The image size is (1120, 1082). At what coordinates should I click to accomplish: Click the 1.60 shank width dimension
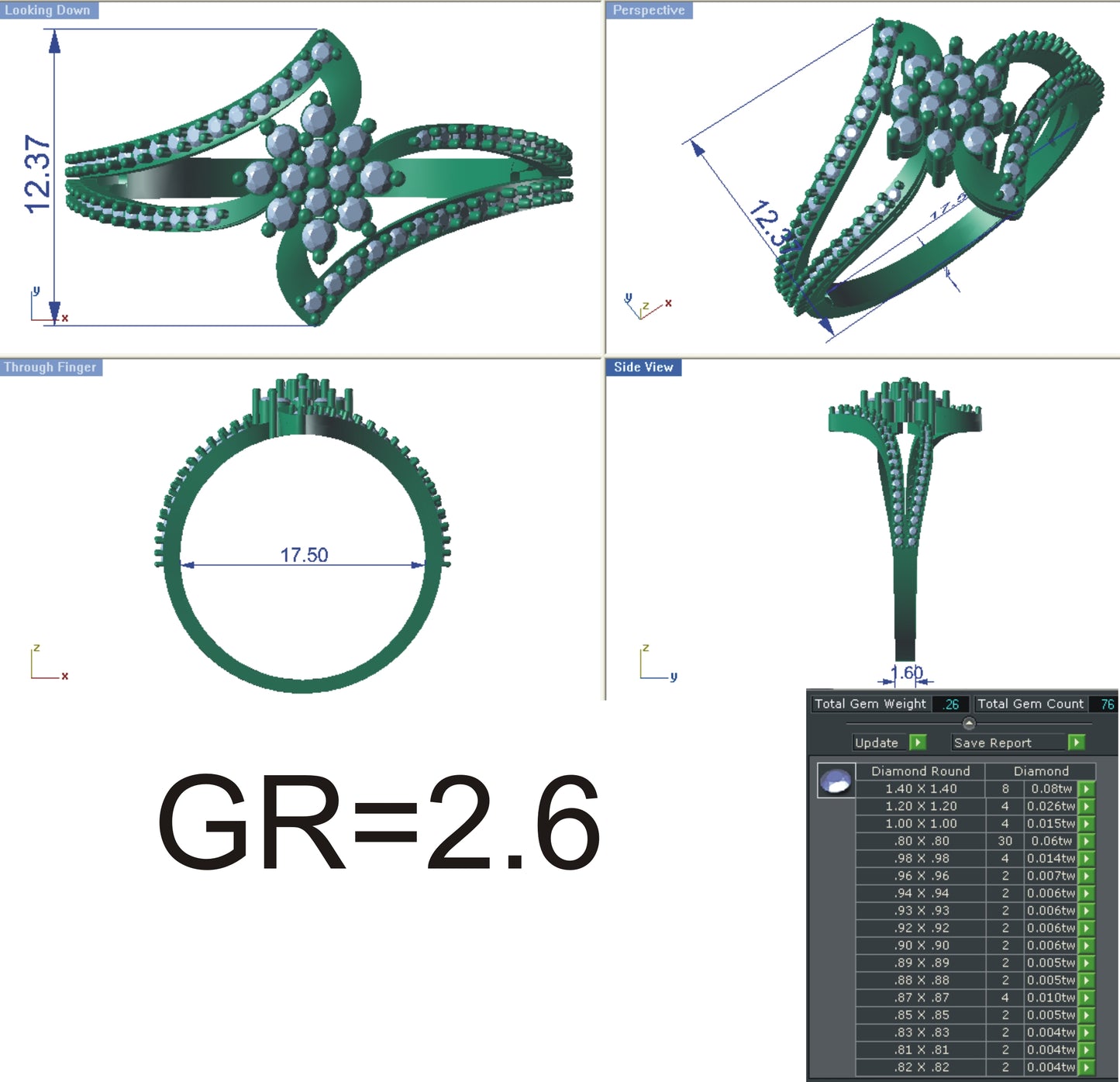click(x=906, y=673)
